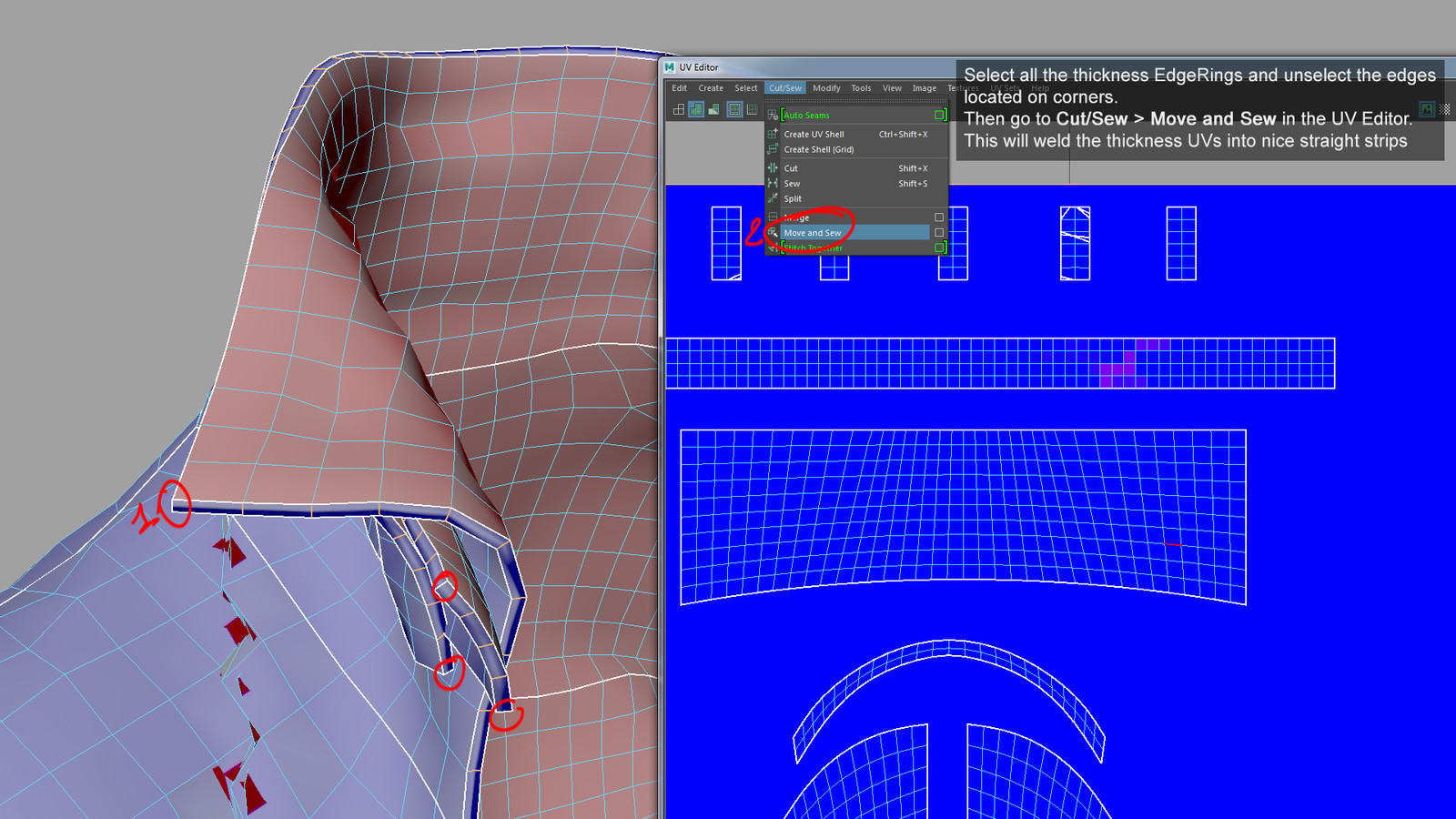Close the highlighted Cut/Sew menu
The height and width of the screenshot is (819, 1456).
tap(785, 88)
